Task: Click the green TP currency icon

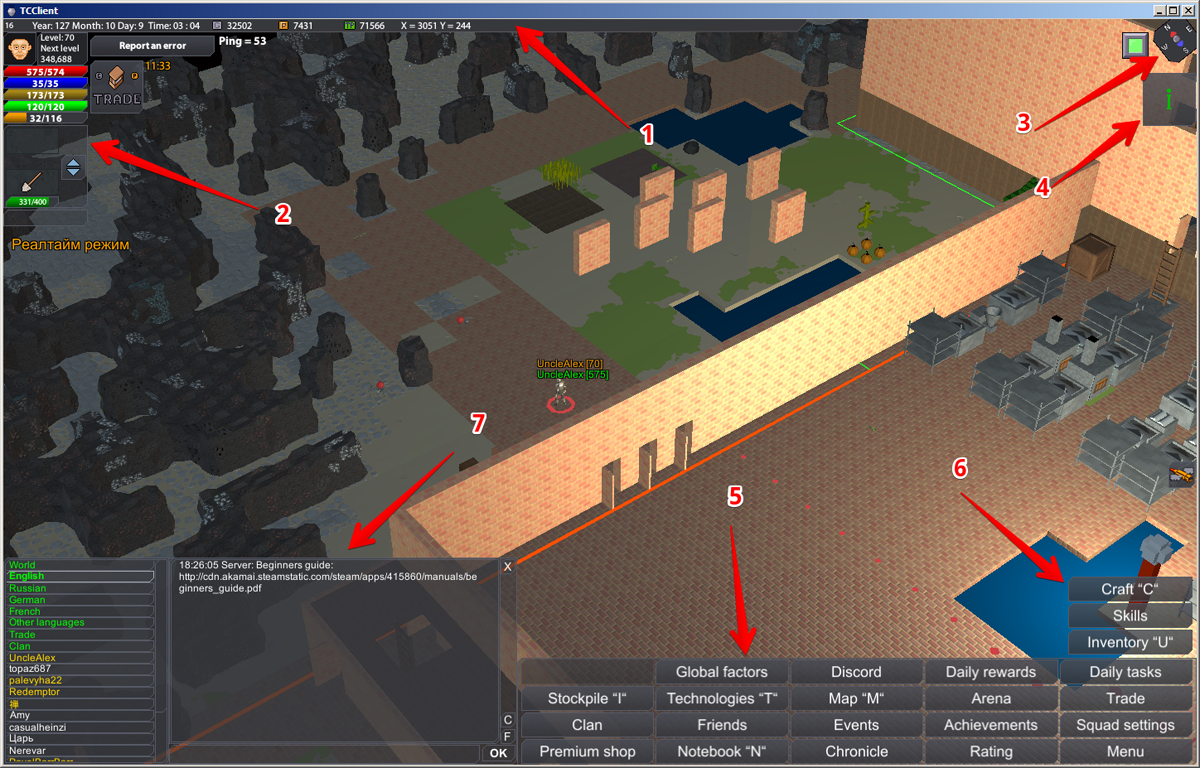Action: [349, 25]
